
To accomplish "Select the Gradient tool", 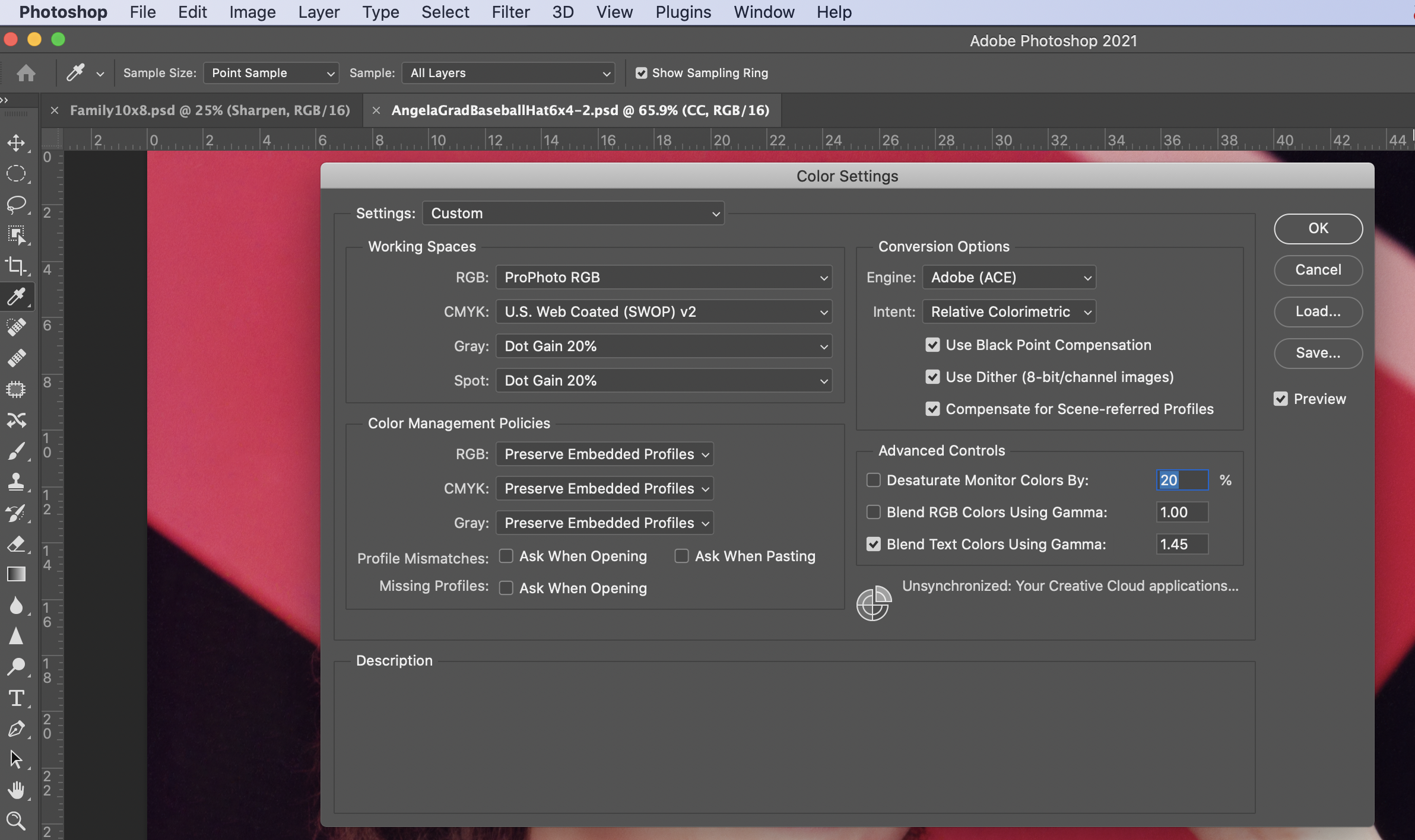I will 16,574.
